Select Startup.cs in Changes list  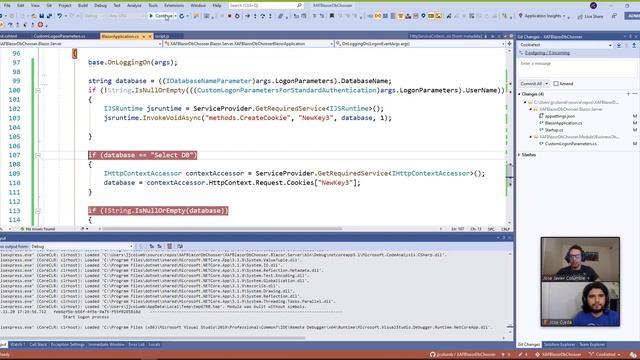pos(554,130)
